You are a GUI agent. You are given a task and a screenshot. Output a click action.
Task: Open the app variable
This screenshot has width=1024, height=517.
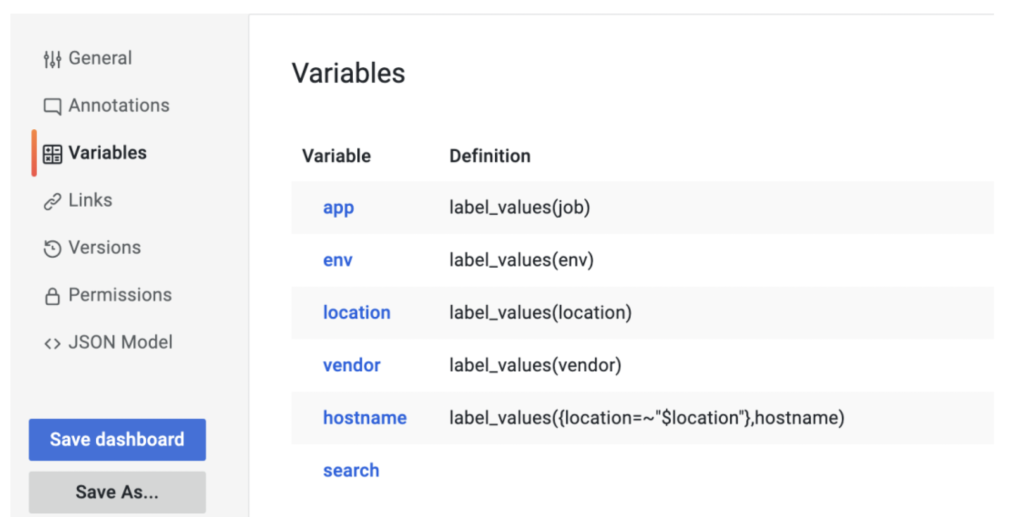[x=338, y=208]
